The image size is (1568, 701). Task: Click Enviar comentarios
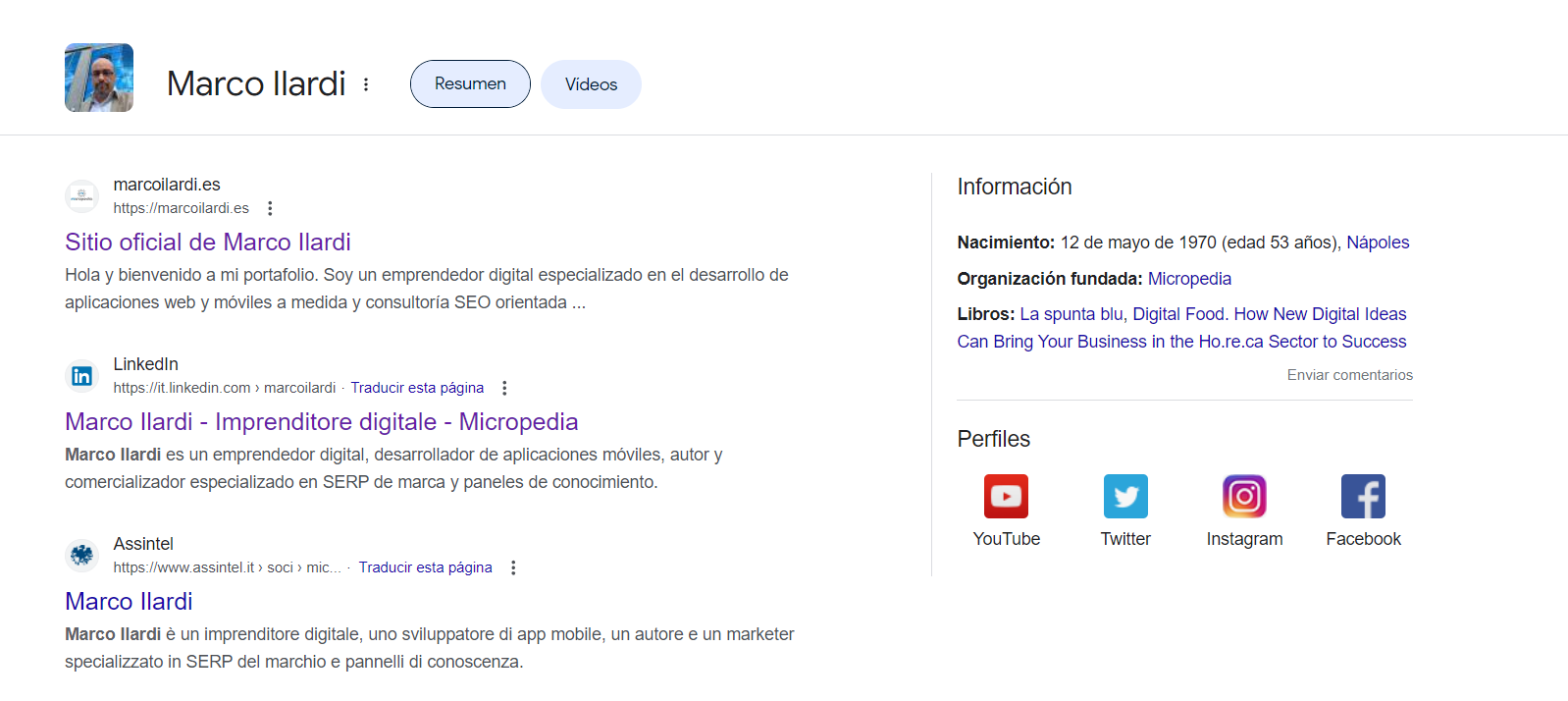click(x=1349, y=375)
